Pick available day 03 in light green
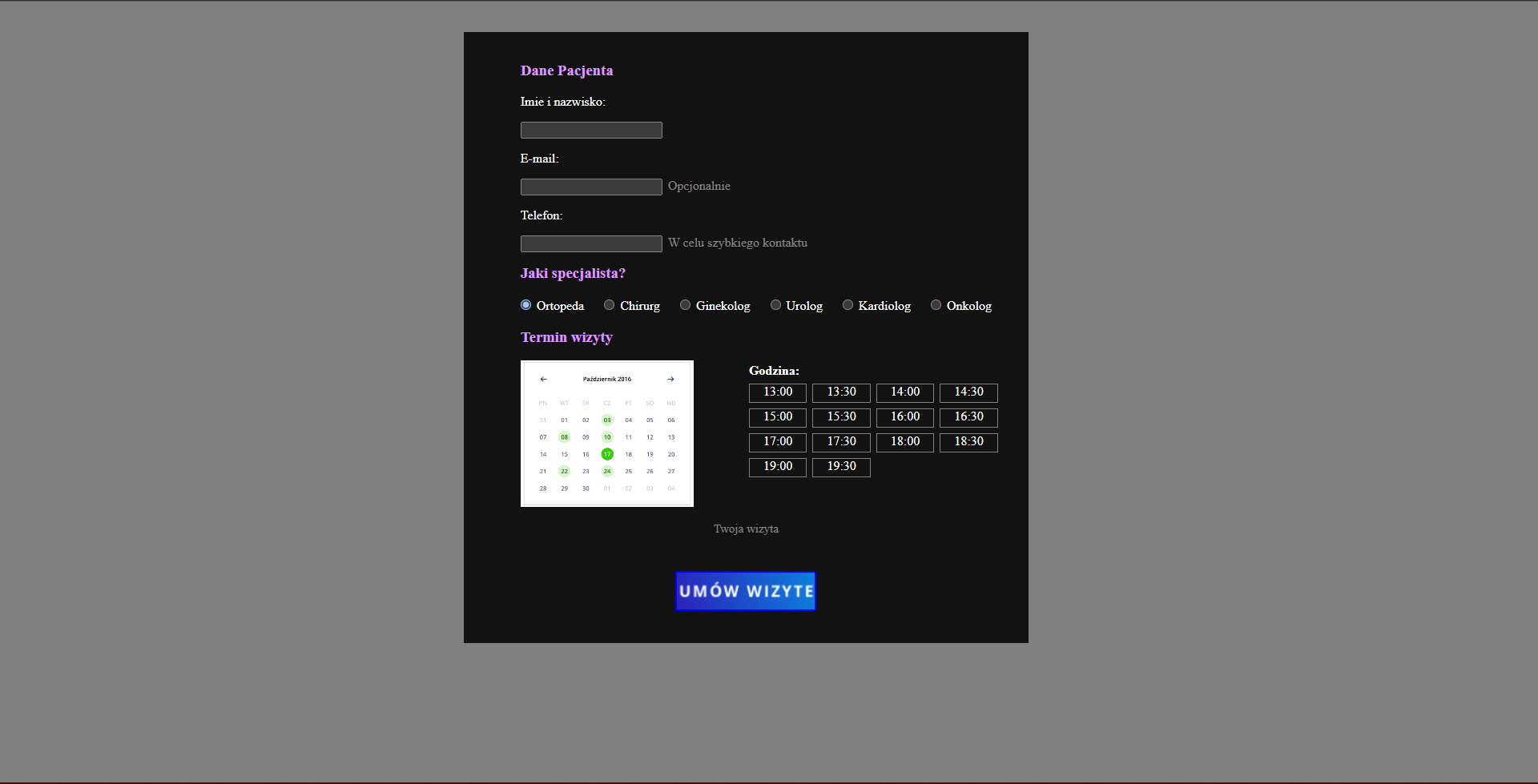The width and height of the screenshot is (1538, 784). coord(607,420)
